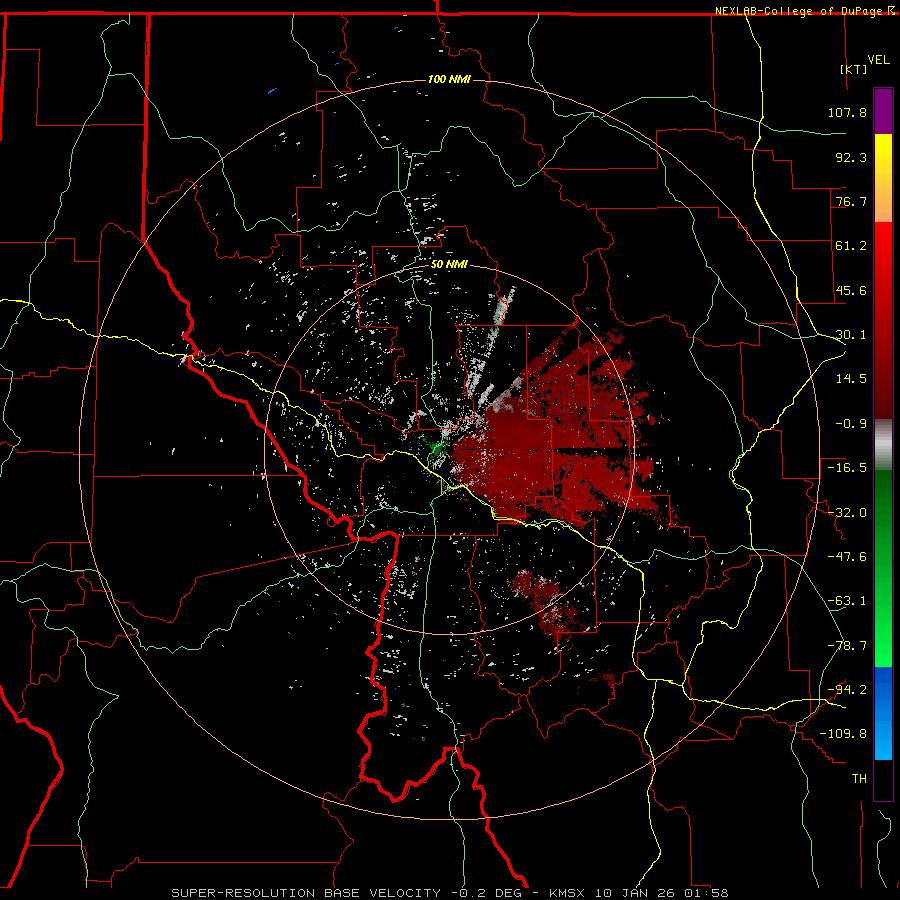
Task: Click the -94.2 velocity scale value
Action: point(847,690)
